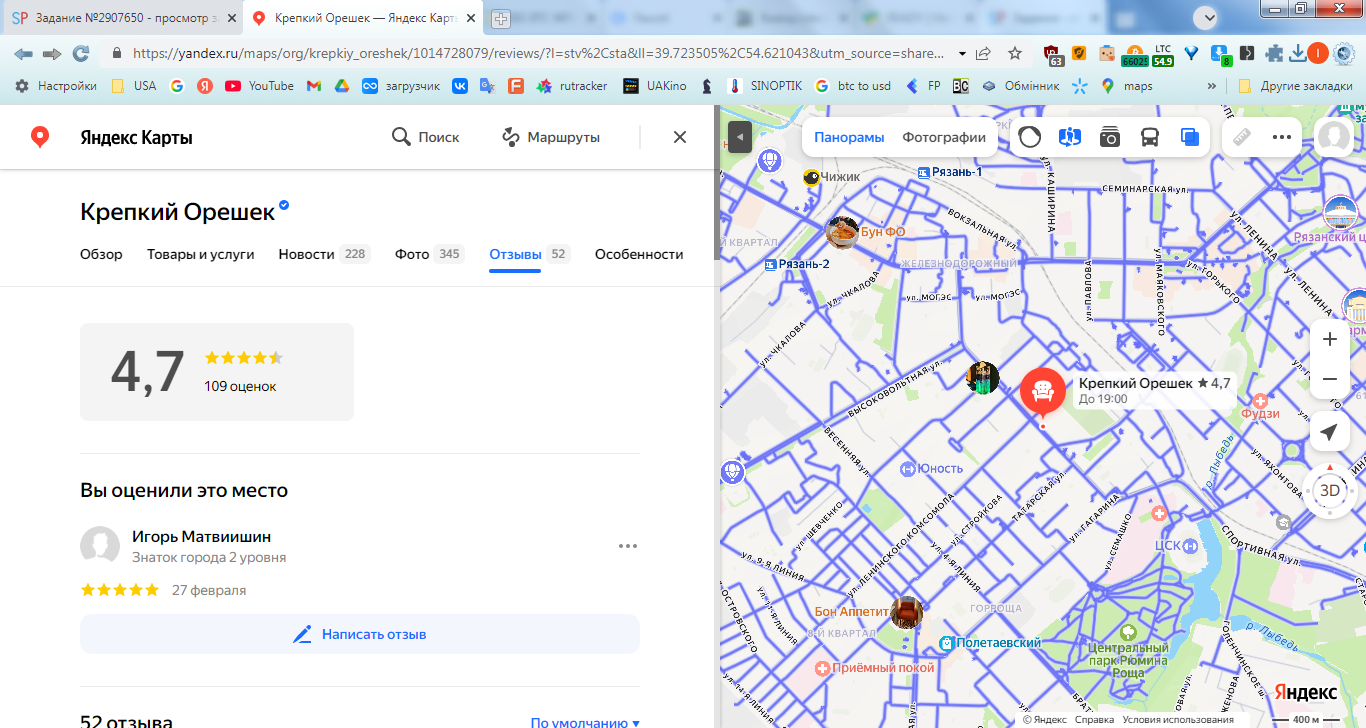Viewport: 1366px width, 728px height.
Task: Open the Условия использования link
Action: pyautogui.click(x=1178, y=720)
